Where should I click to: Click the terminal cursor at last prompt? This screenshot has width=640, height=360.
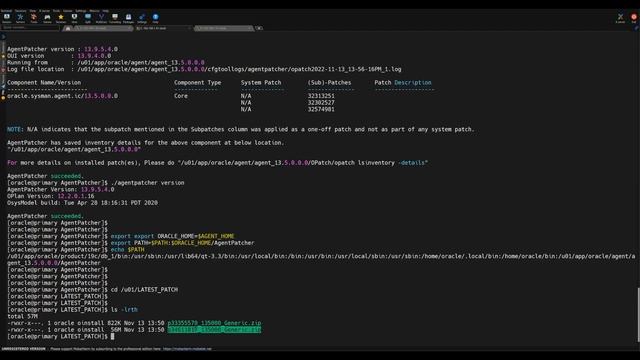click(x=113, y=336)
